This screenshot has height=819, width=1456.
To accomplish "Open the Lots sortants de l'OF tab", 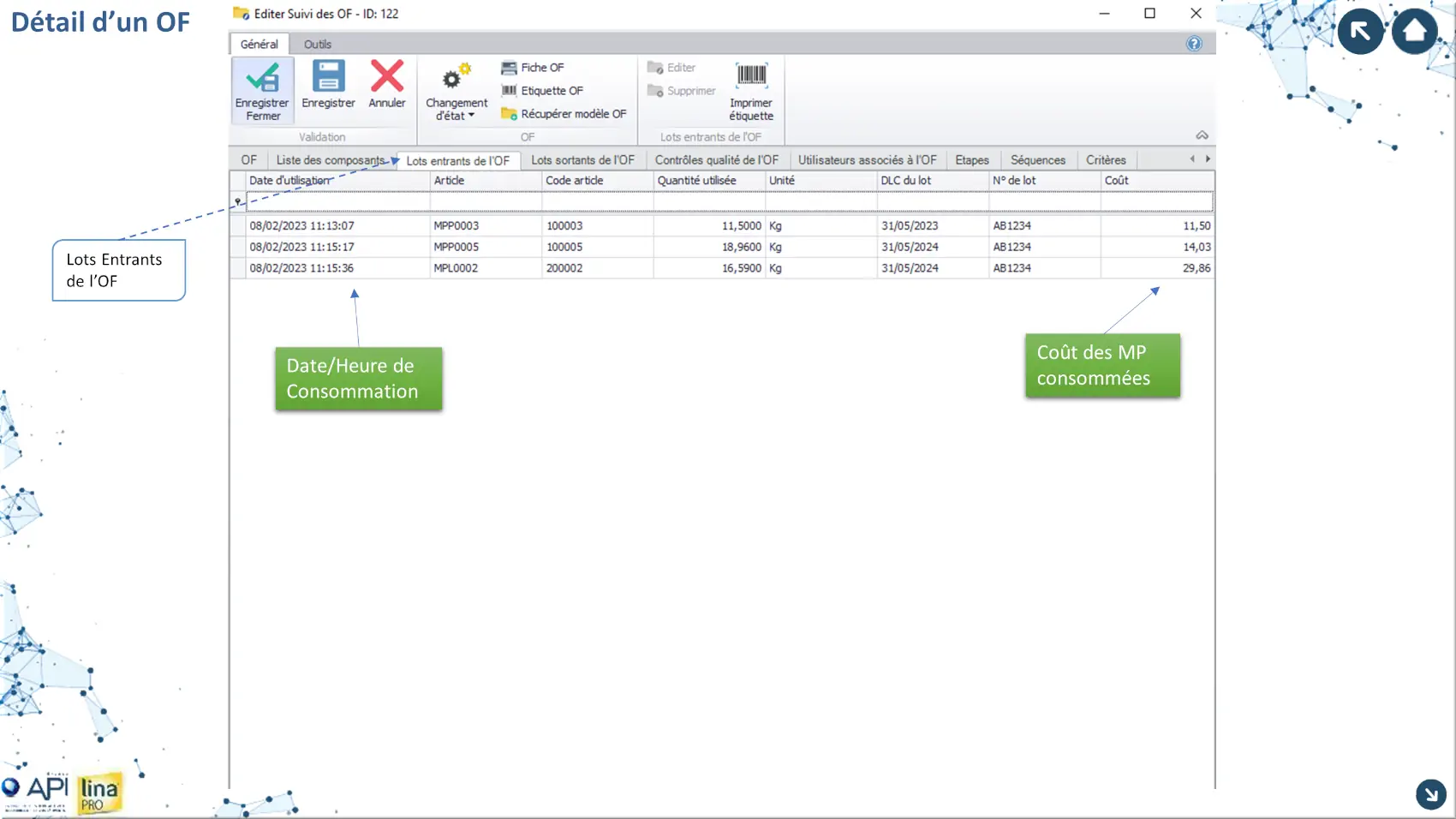I will [x=582, y=160].
